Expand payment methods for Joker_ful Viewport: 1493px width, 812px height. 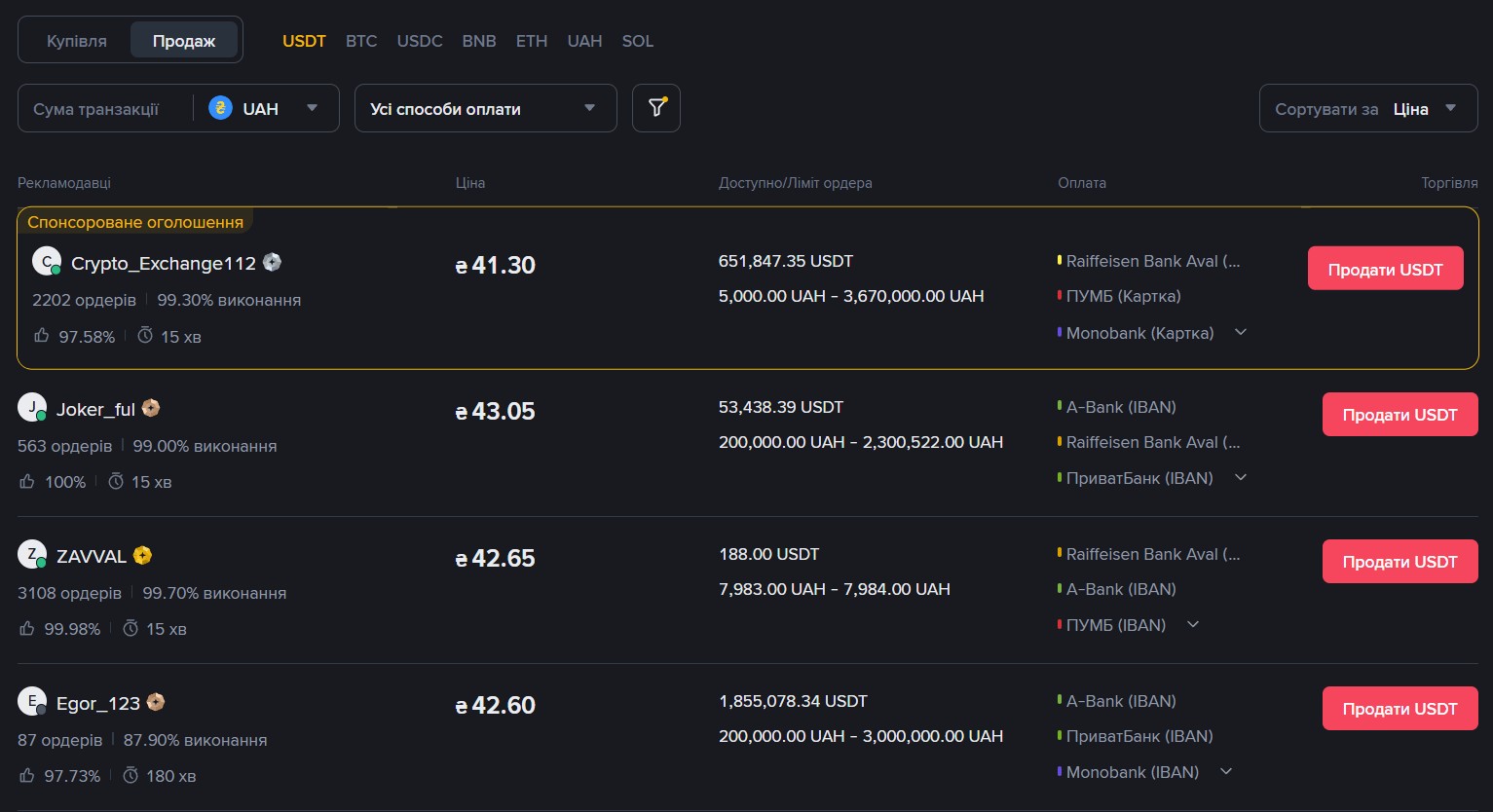(x=1241, y=477)
